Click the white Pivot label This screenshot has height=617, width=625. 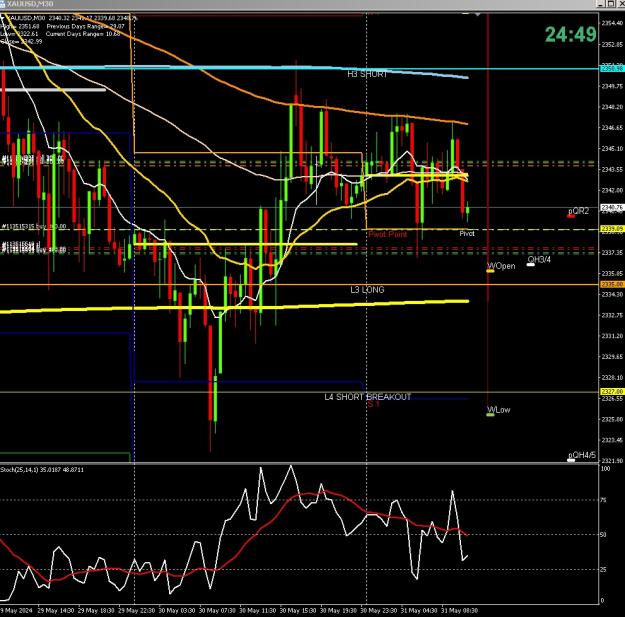tap(467, 234)
